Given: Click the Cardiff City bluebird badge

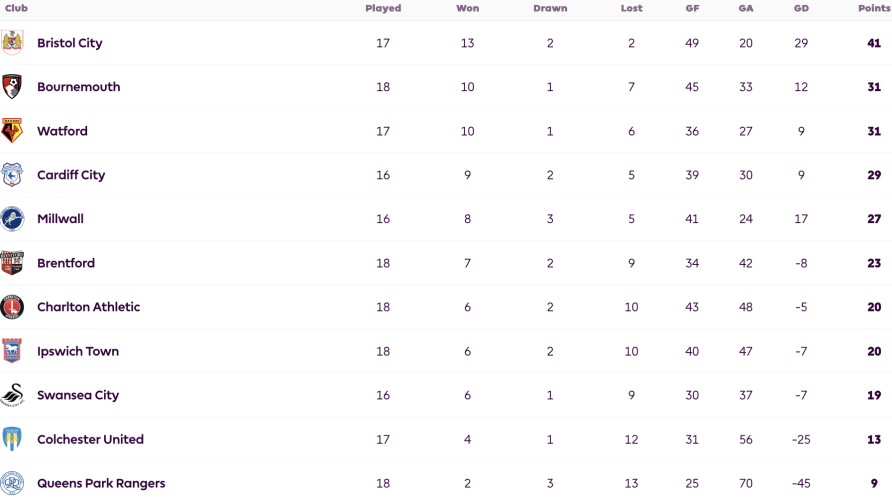Looking at the screenshot, I should (12, 175).
